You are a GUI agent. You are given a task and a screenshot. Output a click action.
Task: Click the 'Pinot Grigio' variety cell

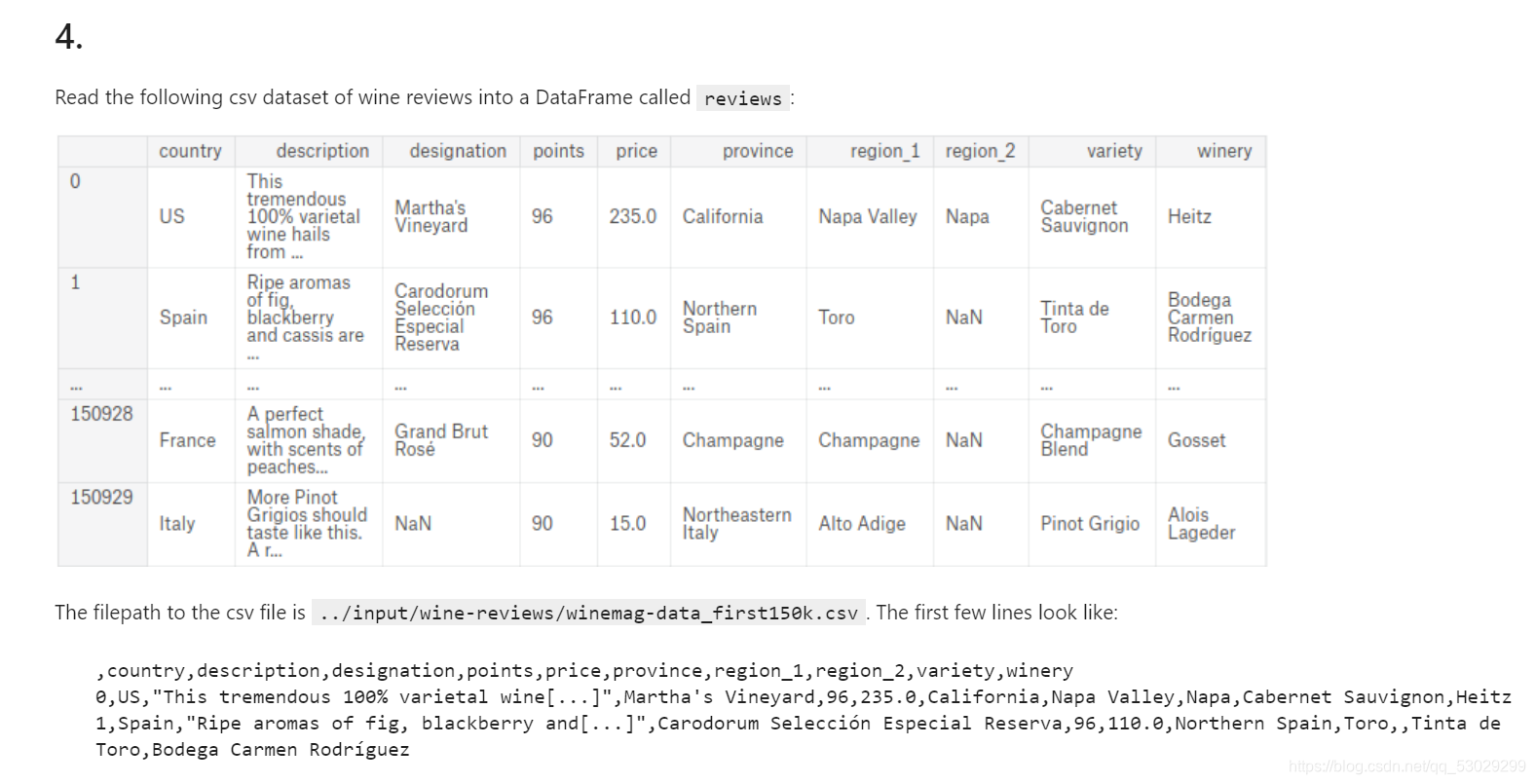click(1092, 525)
